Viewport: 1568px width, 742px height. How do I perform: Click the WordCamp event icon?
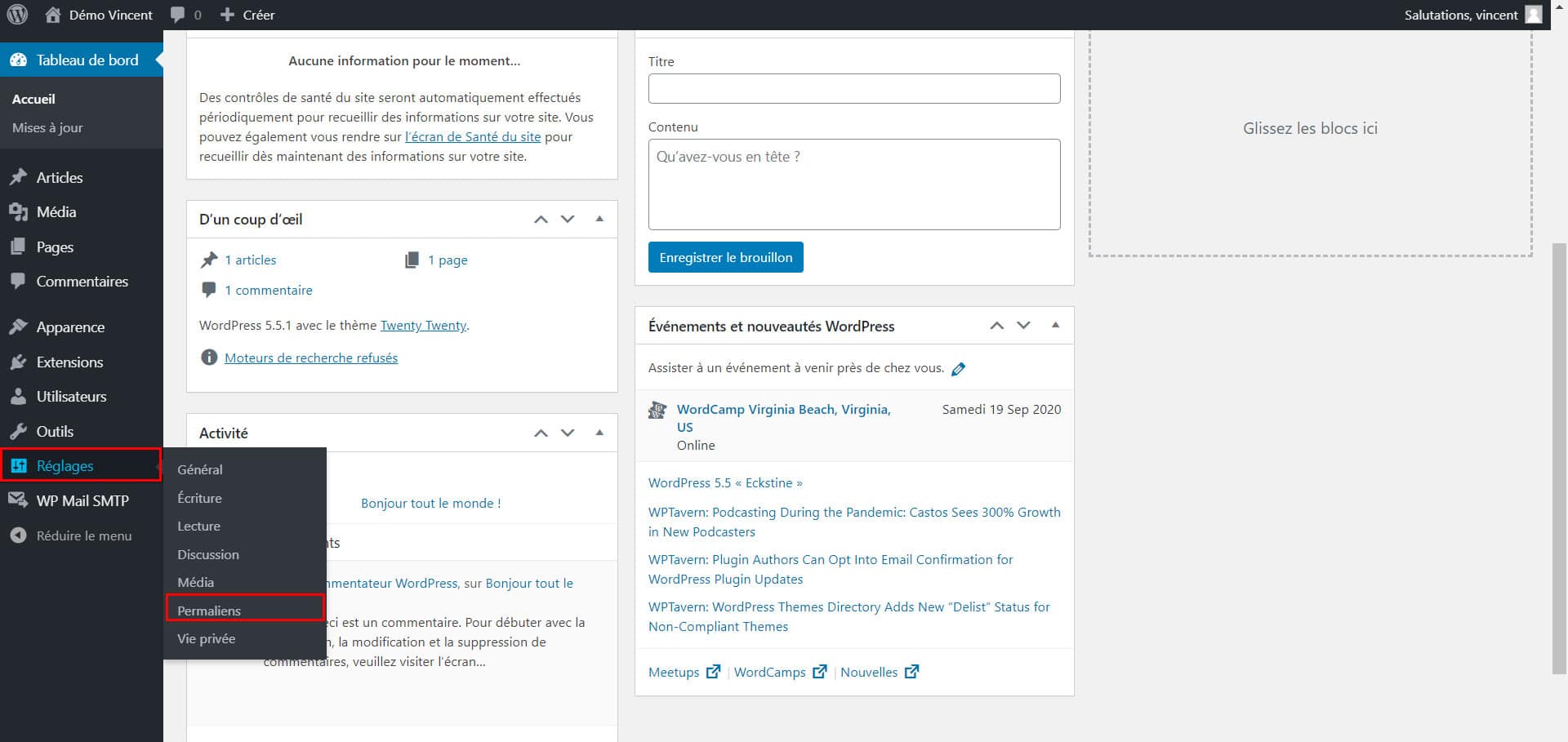tap(657, 410)
